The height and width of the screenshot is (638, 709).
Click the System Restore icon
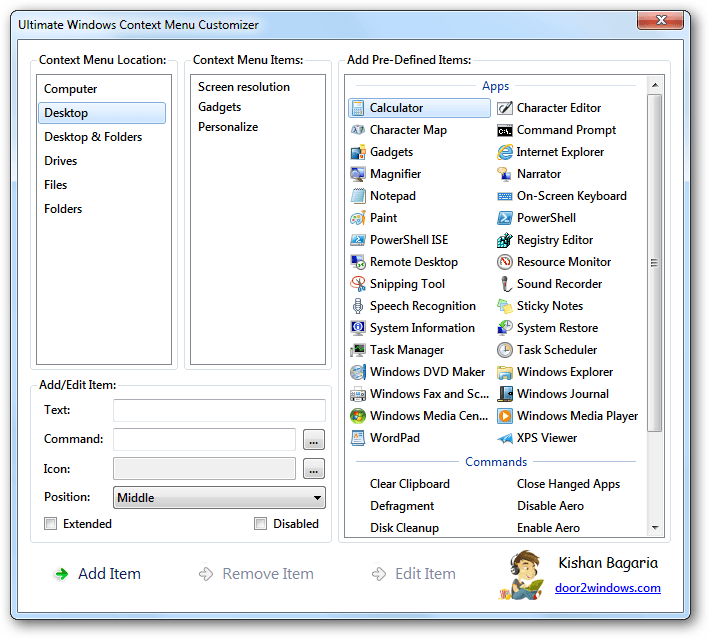point(505,328)
